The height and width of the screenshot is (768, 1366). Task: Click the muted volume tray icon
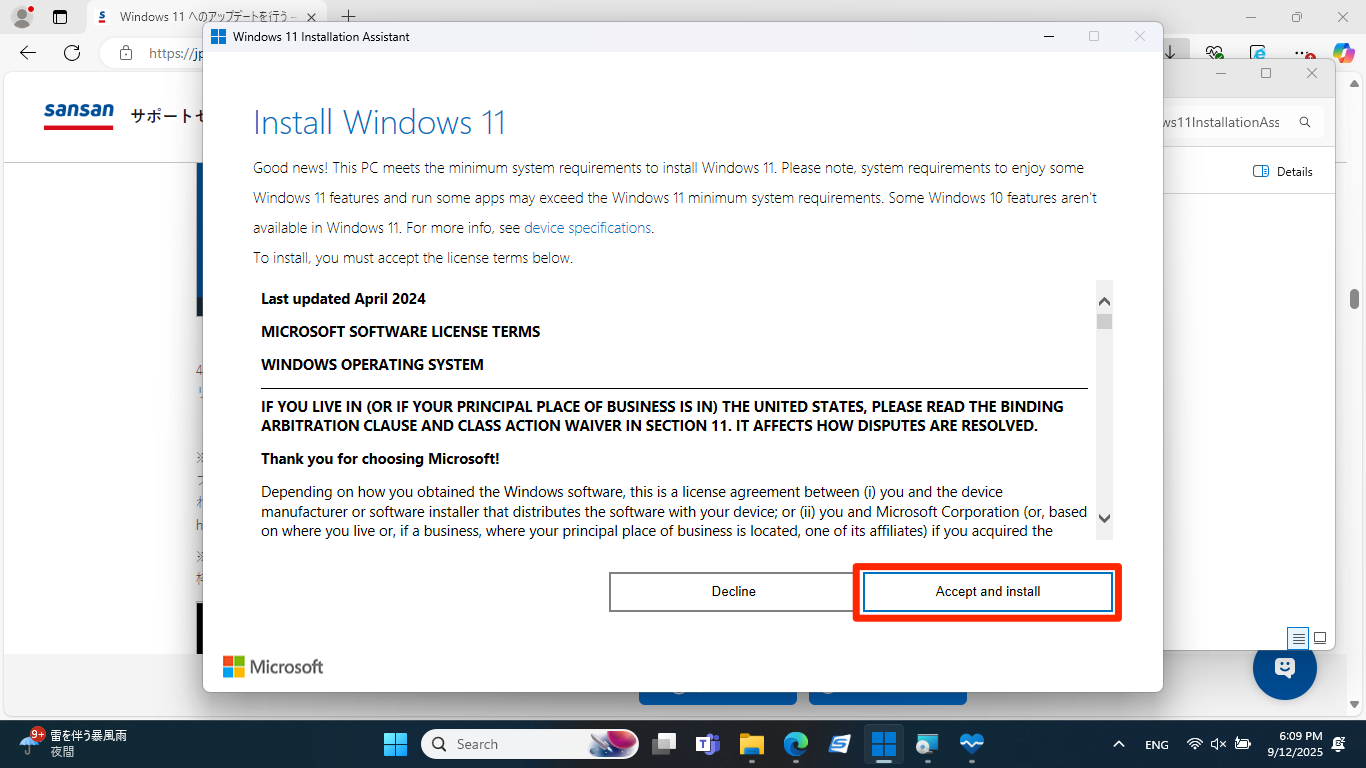pos(1218,744)
